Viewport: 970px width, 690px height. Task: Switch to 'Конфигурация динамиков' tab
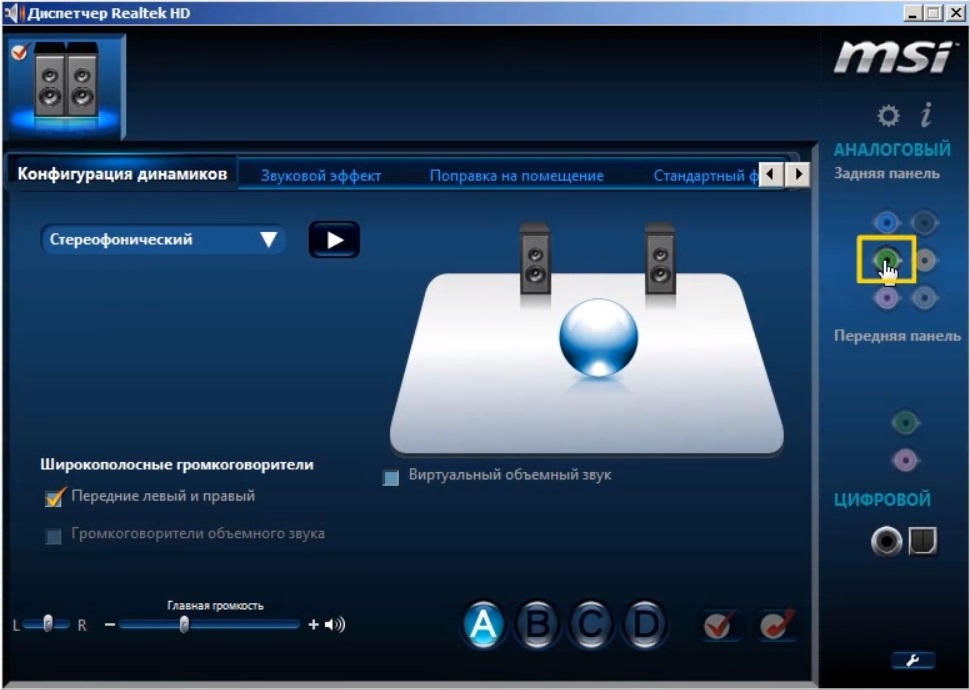pos(122,174)
